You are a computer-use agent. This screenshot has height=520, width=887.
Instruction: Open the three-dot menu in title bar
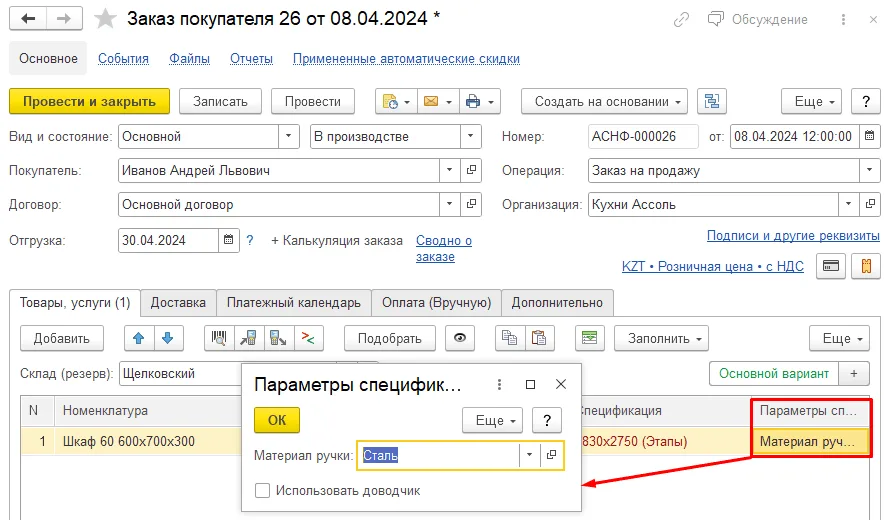(843, 20)
